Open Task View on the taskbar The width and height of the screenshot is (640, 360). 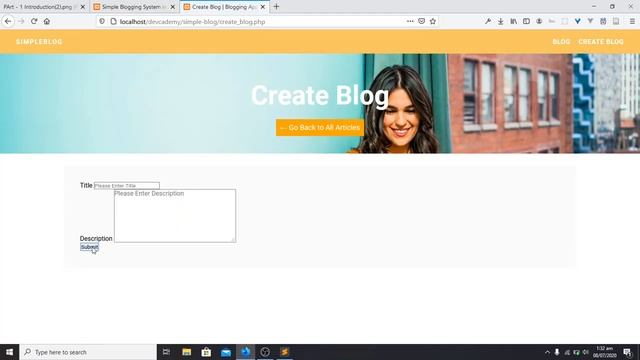point(167,352)
